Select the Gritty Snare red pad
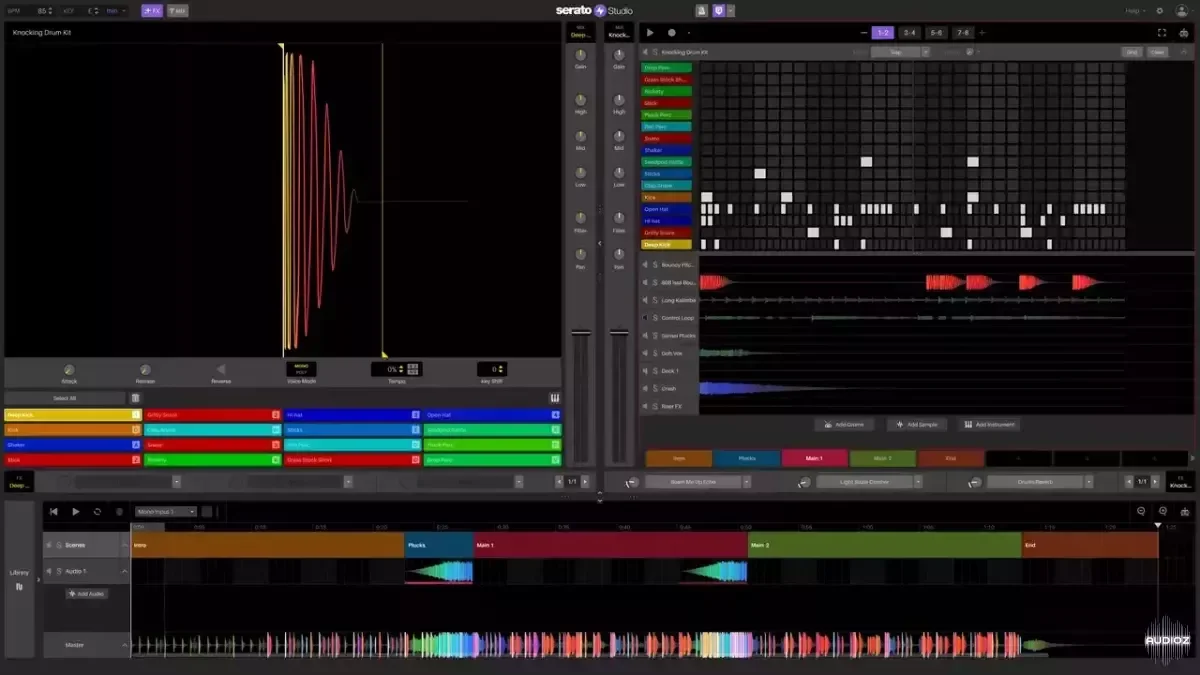 pyautogui.click(x=213, y=414)
